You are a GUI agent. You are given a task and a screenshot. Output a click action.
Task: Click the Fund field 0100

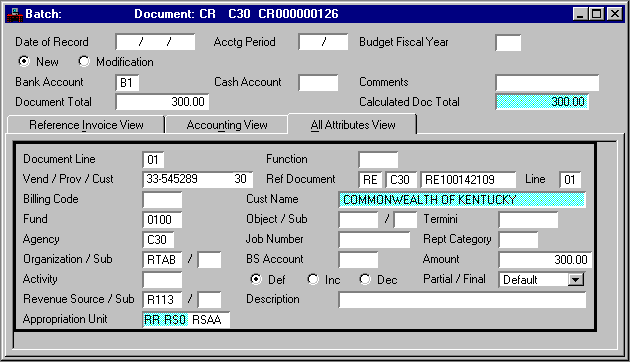pyautogui.click(x=162, y=220)
